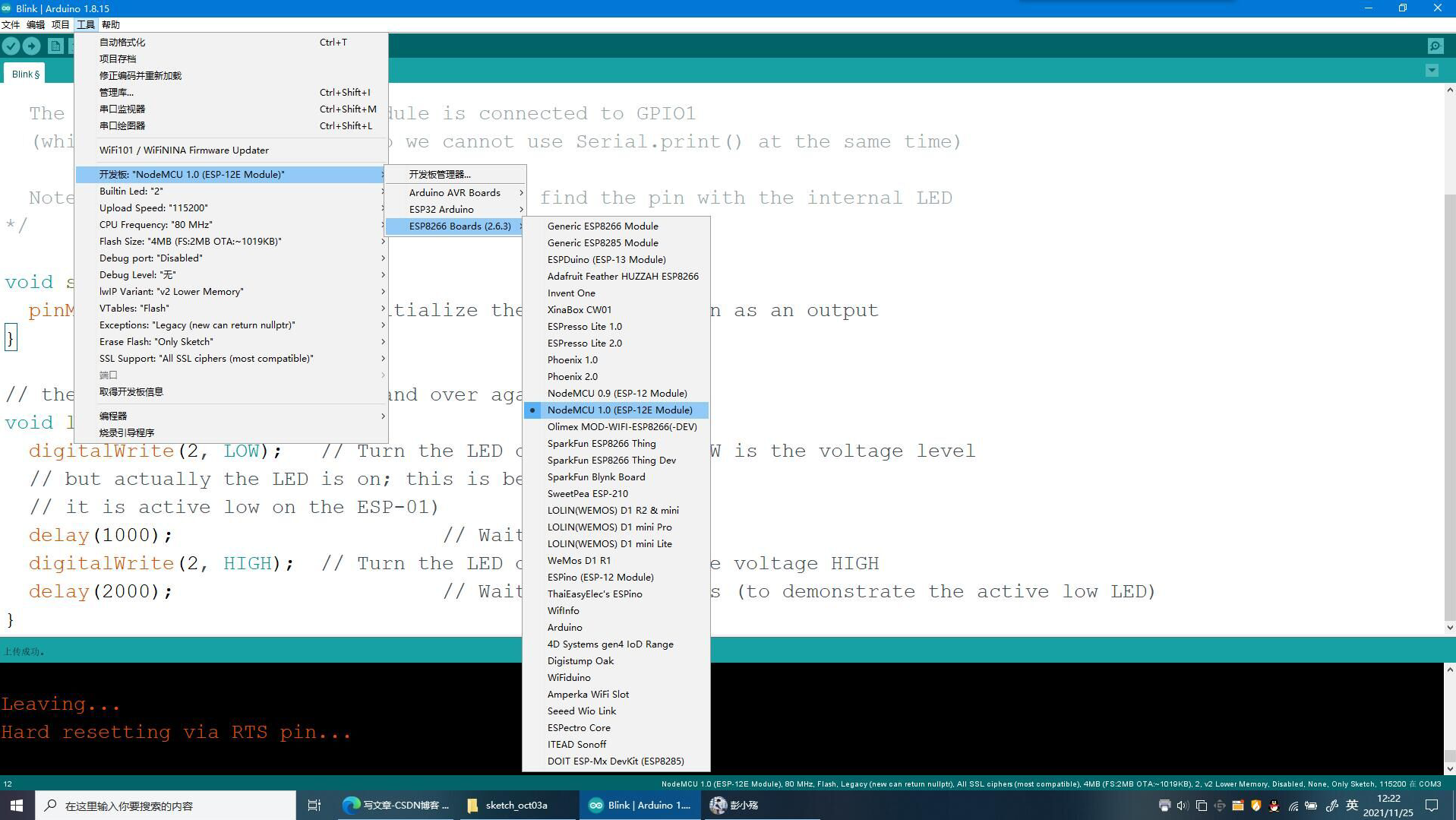
Task: Select 修正编码并重新加载 entry
Action: pos(232,76)
